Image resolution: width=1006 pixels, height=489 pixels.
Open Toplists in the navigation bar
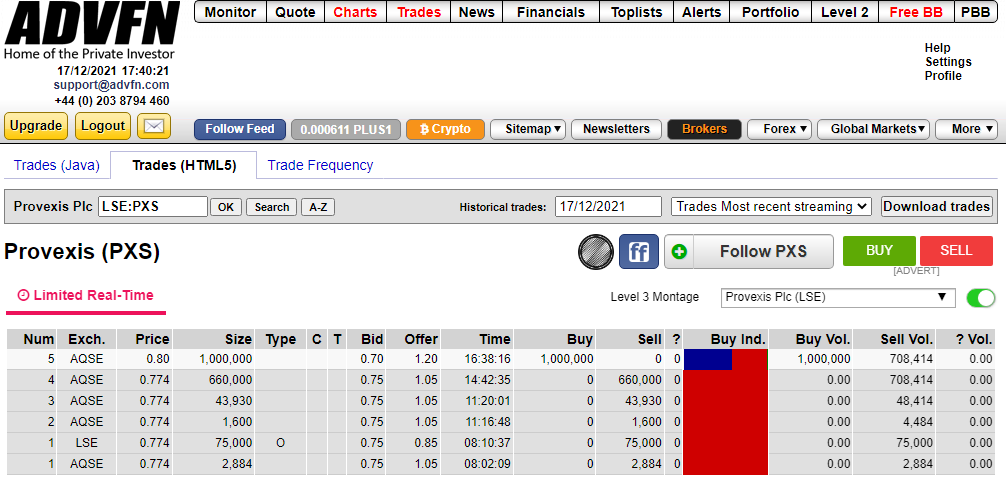tap(636, 12)
